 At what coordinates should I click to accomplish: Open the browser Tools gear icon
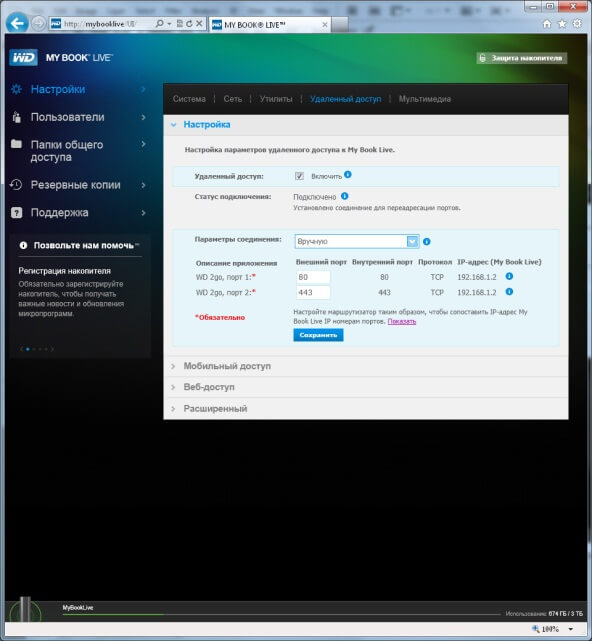point(577,24)
